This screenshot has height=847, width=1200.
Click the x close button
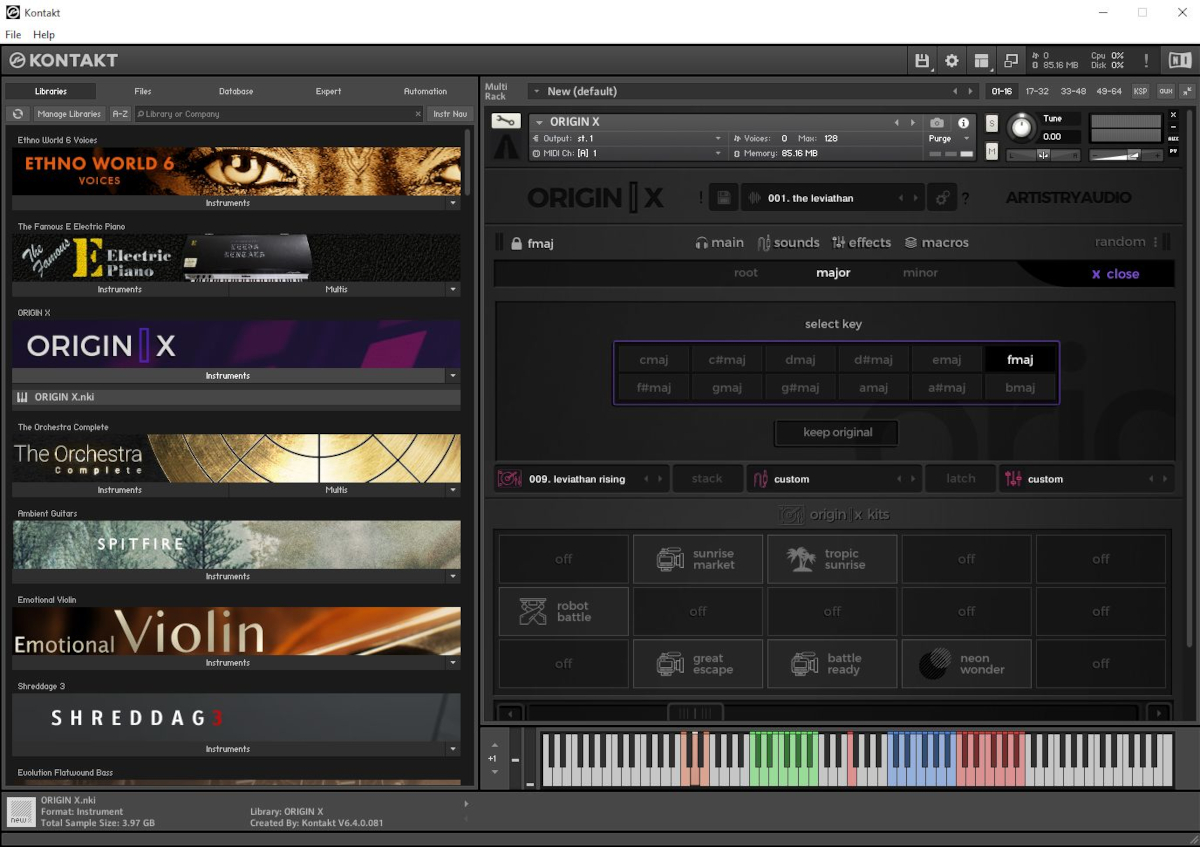(1115, 274)
